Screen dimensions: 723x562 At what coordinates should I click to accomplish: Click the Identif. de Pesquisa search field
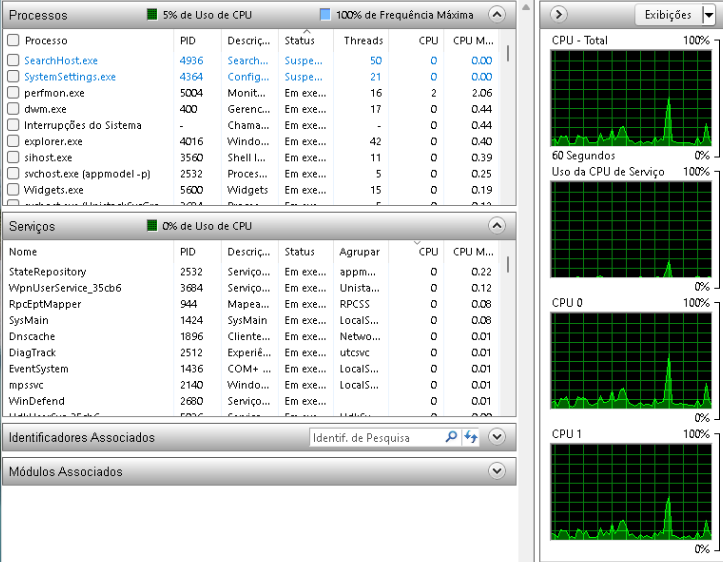pyautogui.click(x=375, y=437)
